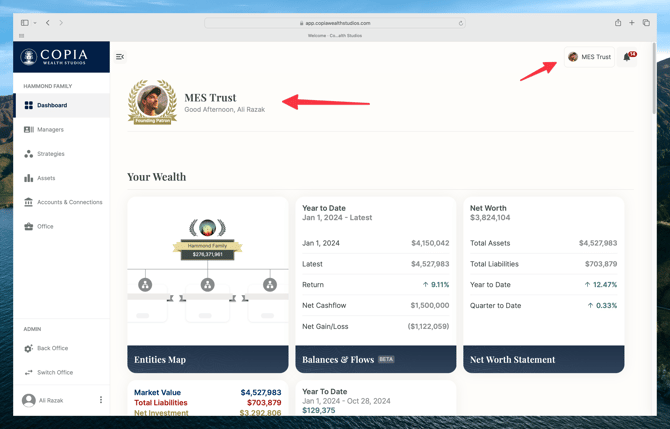Go to Dashboard in the sidebar
670x429 pixels.
[52, 105]
